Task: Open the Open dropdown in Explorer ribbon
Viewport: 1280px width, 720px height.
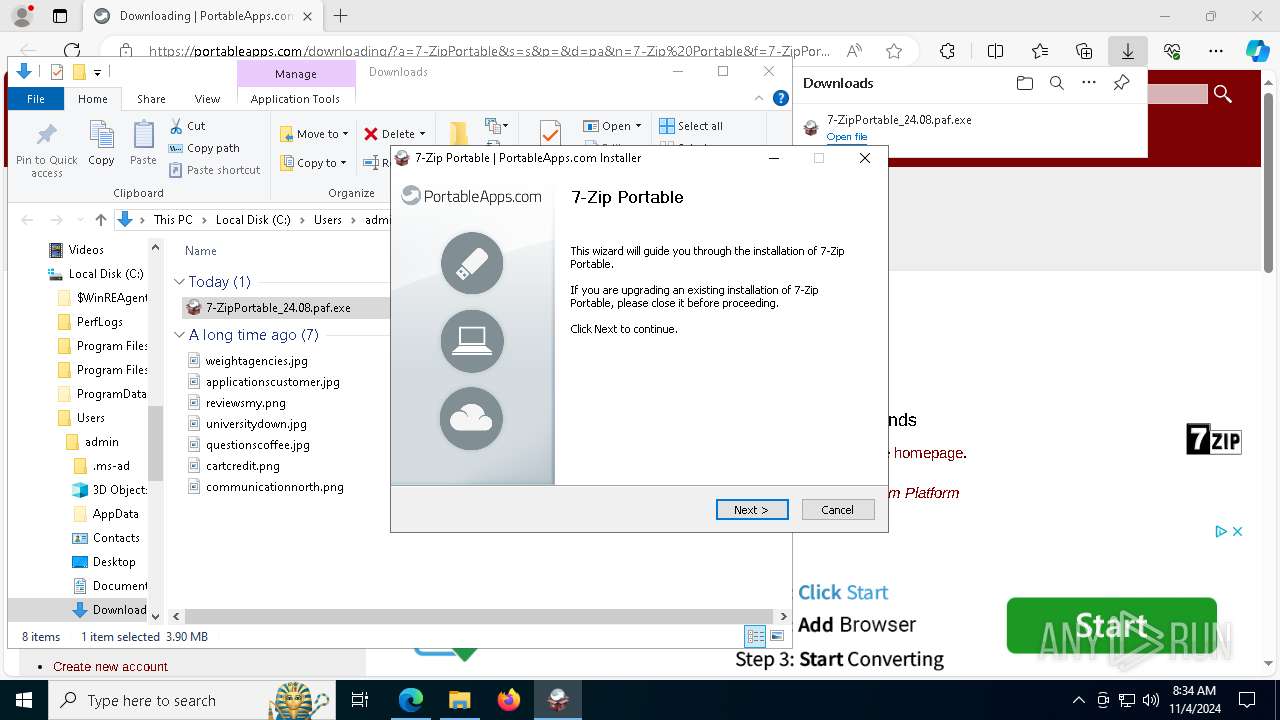Action: tap(613, 126)
